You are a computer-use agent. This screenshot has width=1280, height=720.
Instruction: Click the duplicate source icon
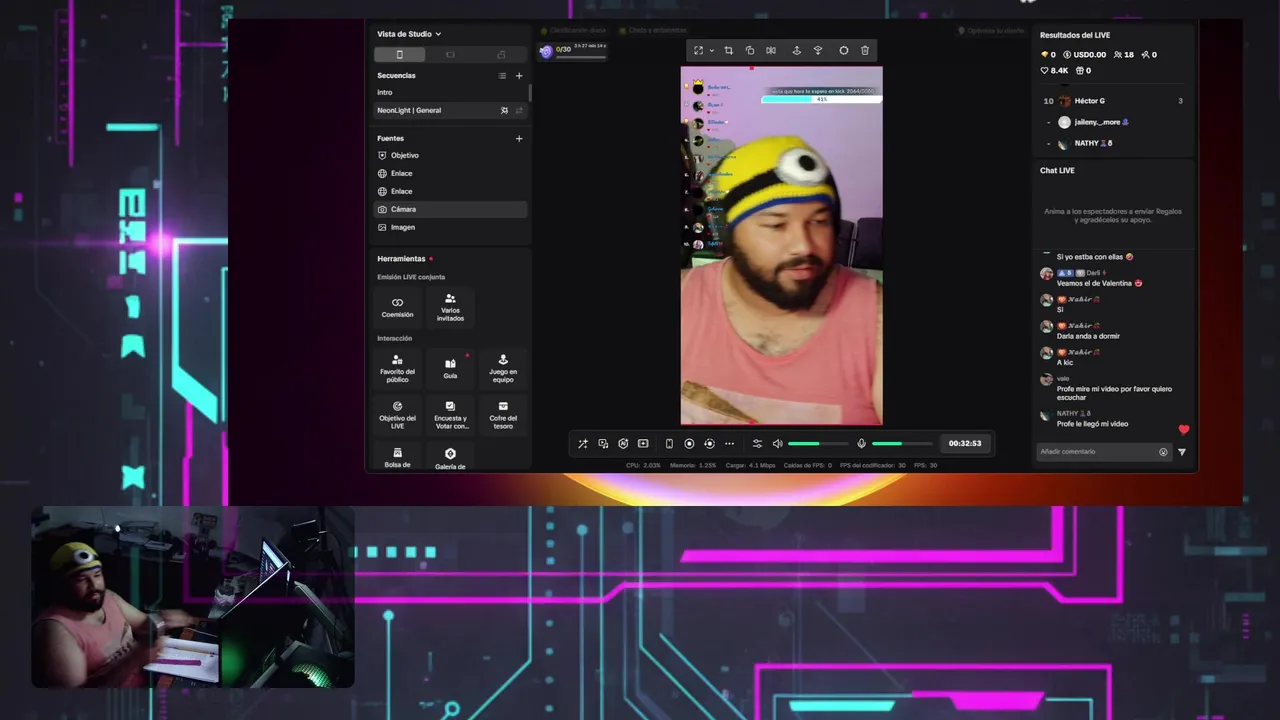click(750, 50)
